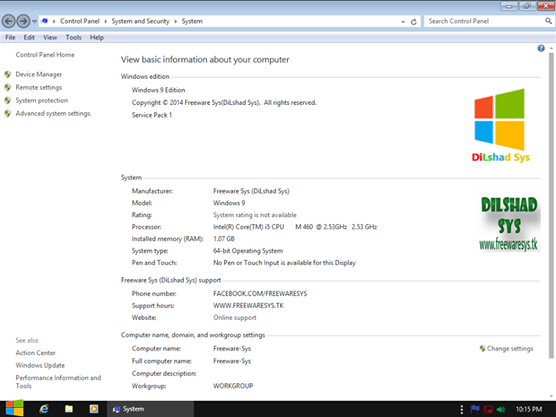
Task: Open System protection
Action: [41, 100]
